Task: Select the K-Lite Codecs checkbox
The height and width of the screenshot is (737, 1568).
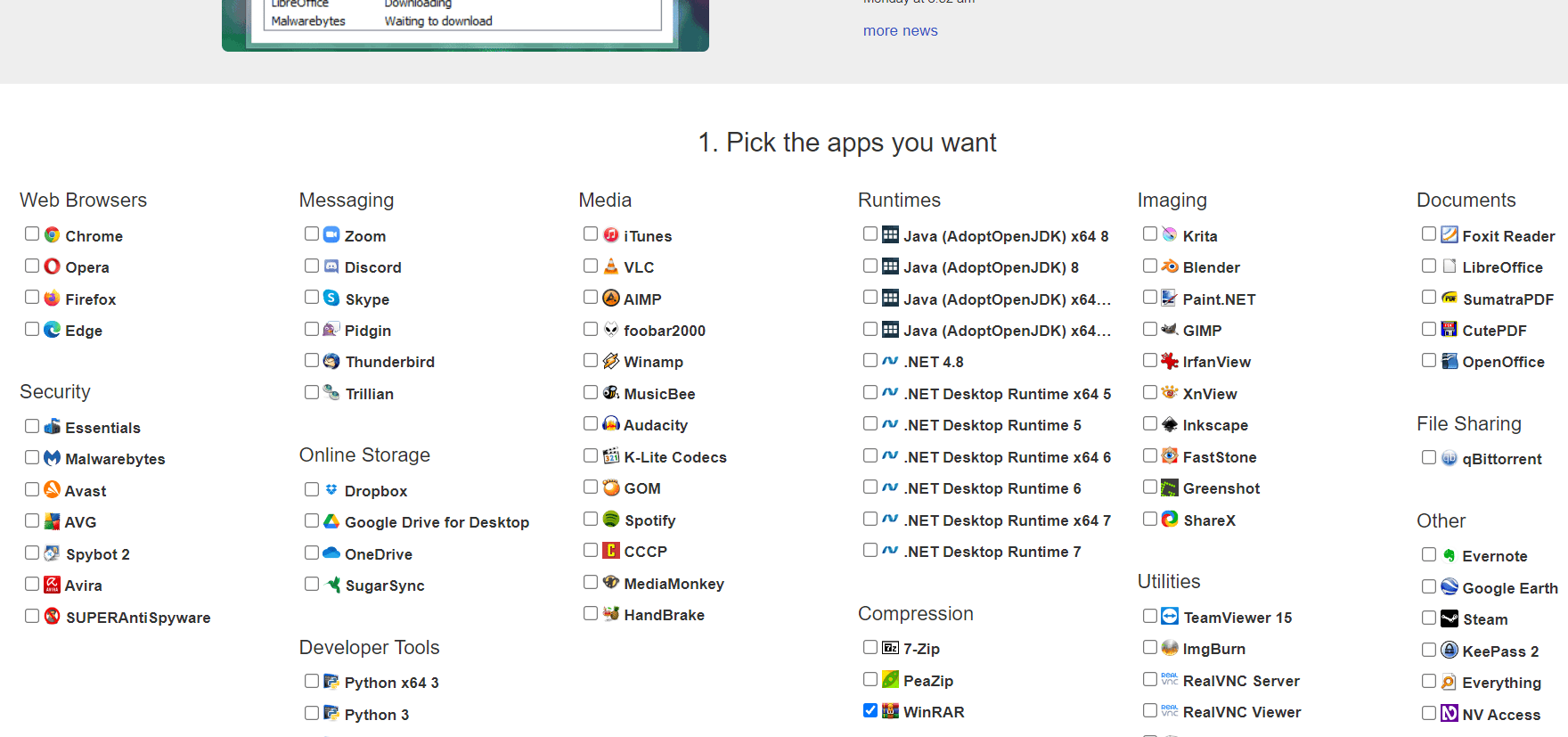Action: click(591, 455)
